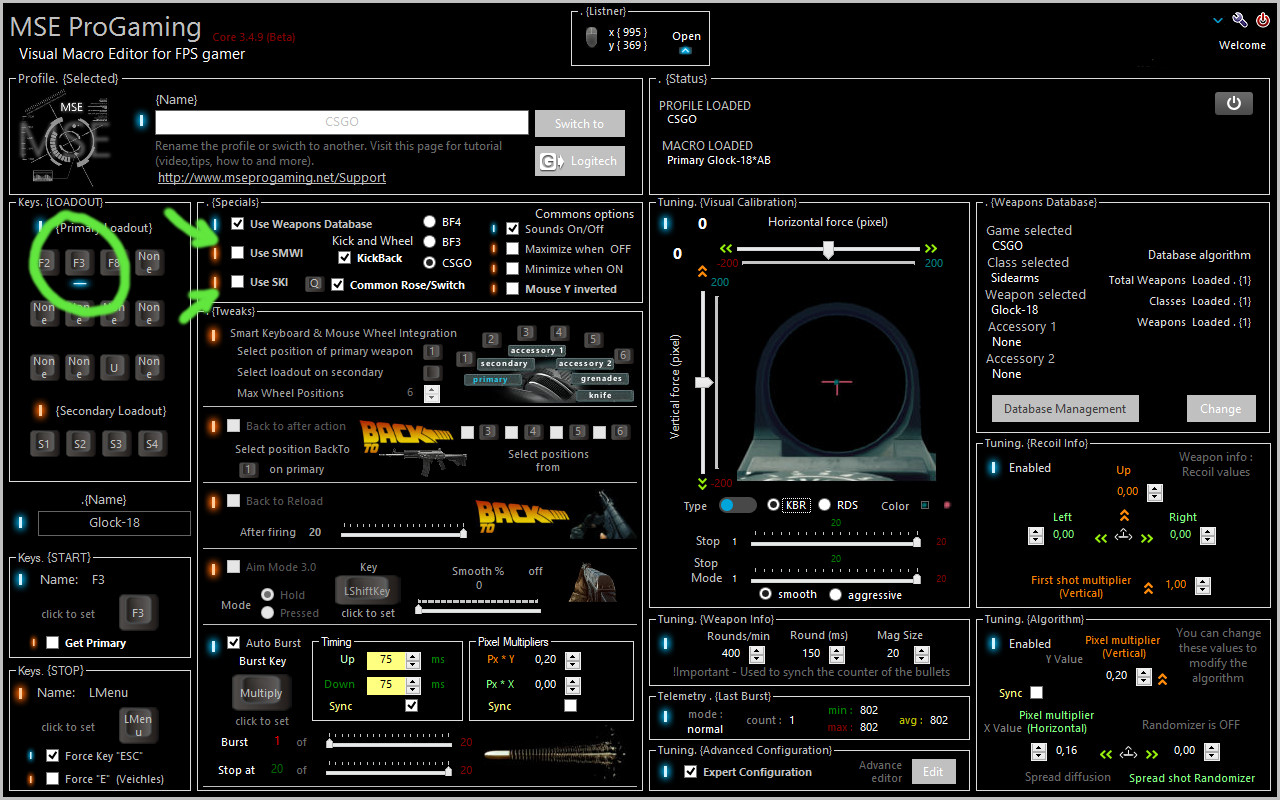Screen dimensions: 1280x800
Task: Click the red Color dot in calibration
Action: coord(947,505)
